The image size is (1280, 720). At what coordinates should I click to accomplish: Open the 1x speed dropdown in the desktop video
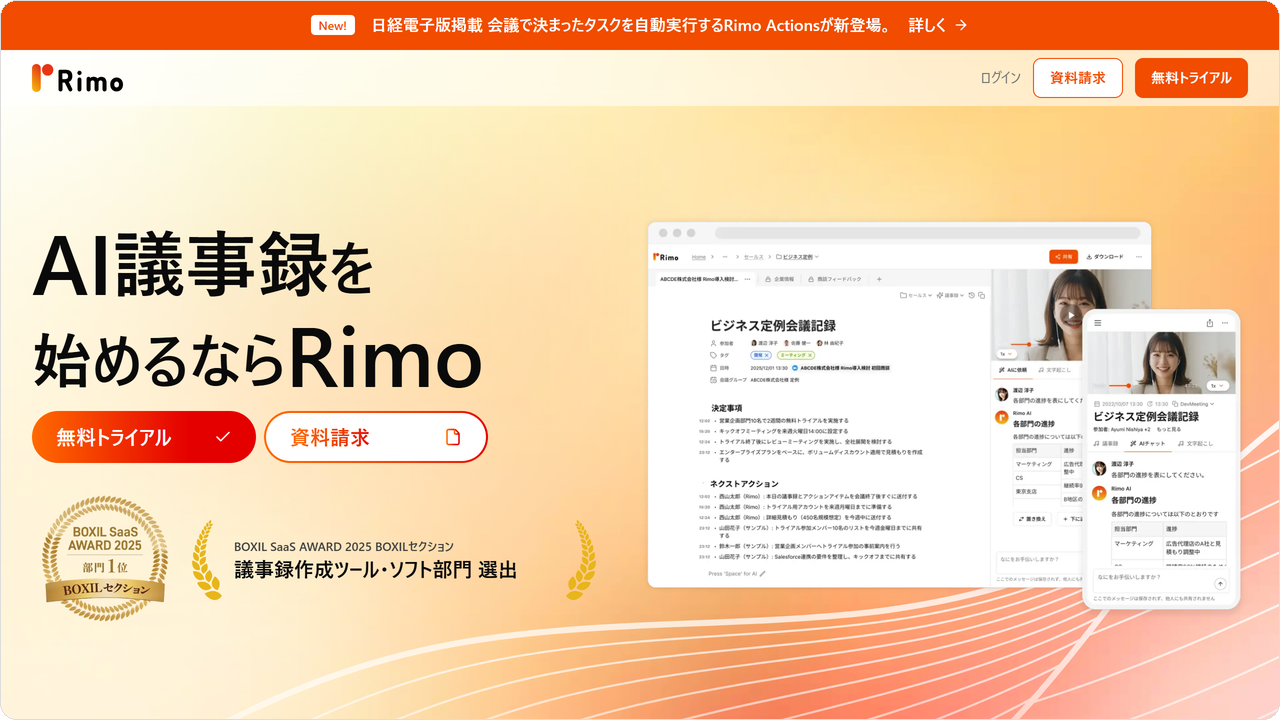[x=1006, y=354]
